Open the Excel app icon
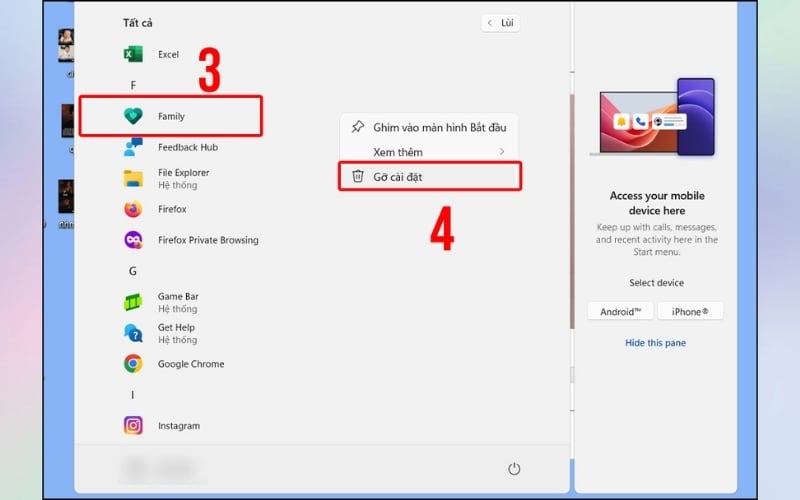800x500 pixels. pos(133,54)
